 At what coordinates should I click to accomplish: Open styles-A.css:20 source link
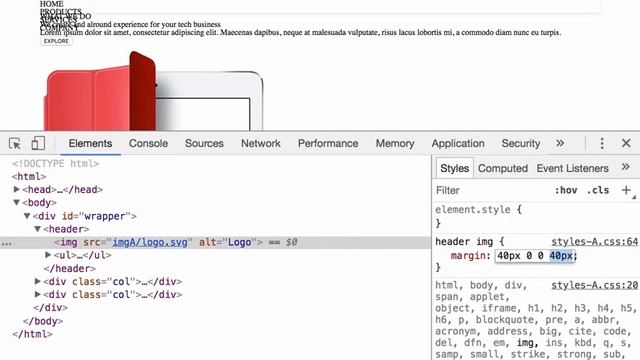594,285
